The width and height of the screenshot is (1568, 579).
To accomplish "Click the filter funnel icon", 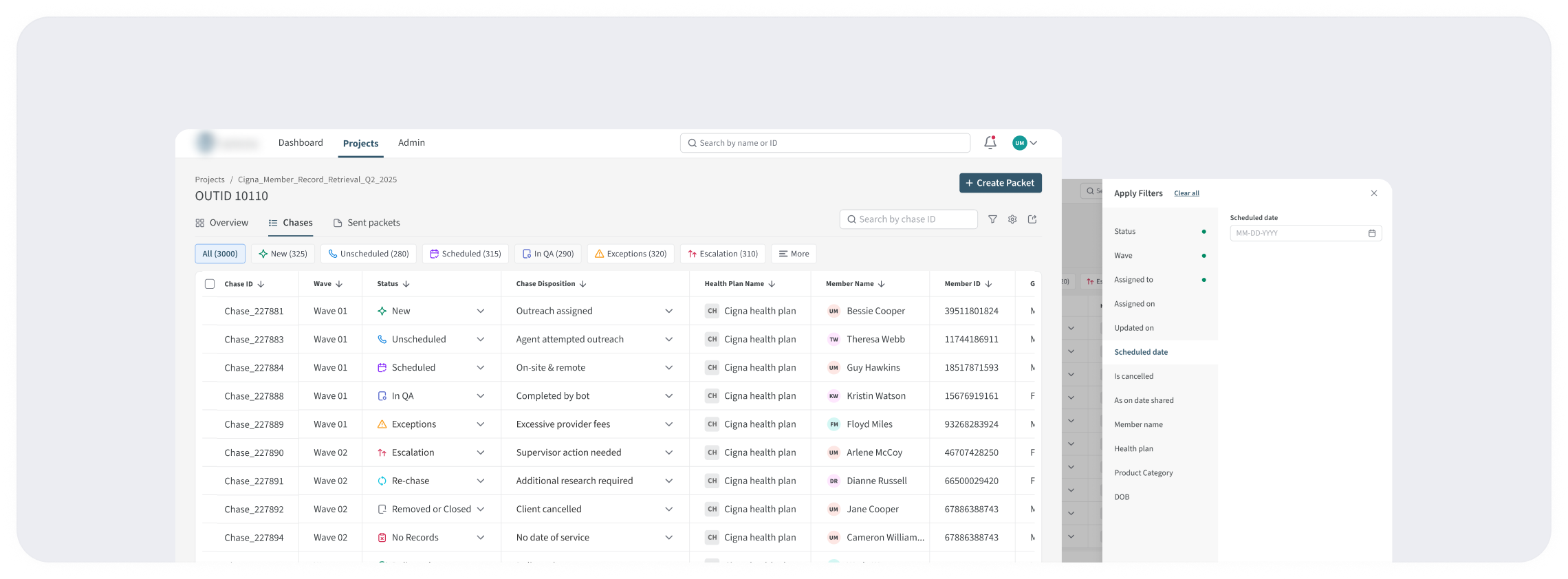I will point(992,219).
